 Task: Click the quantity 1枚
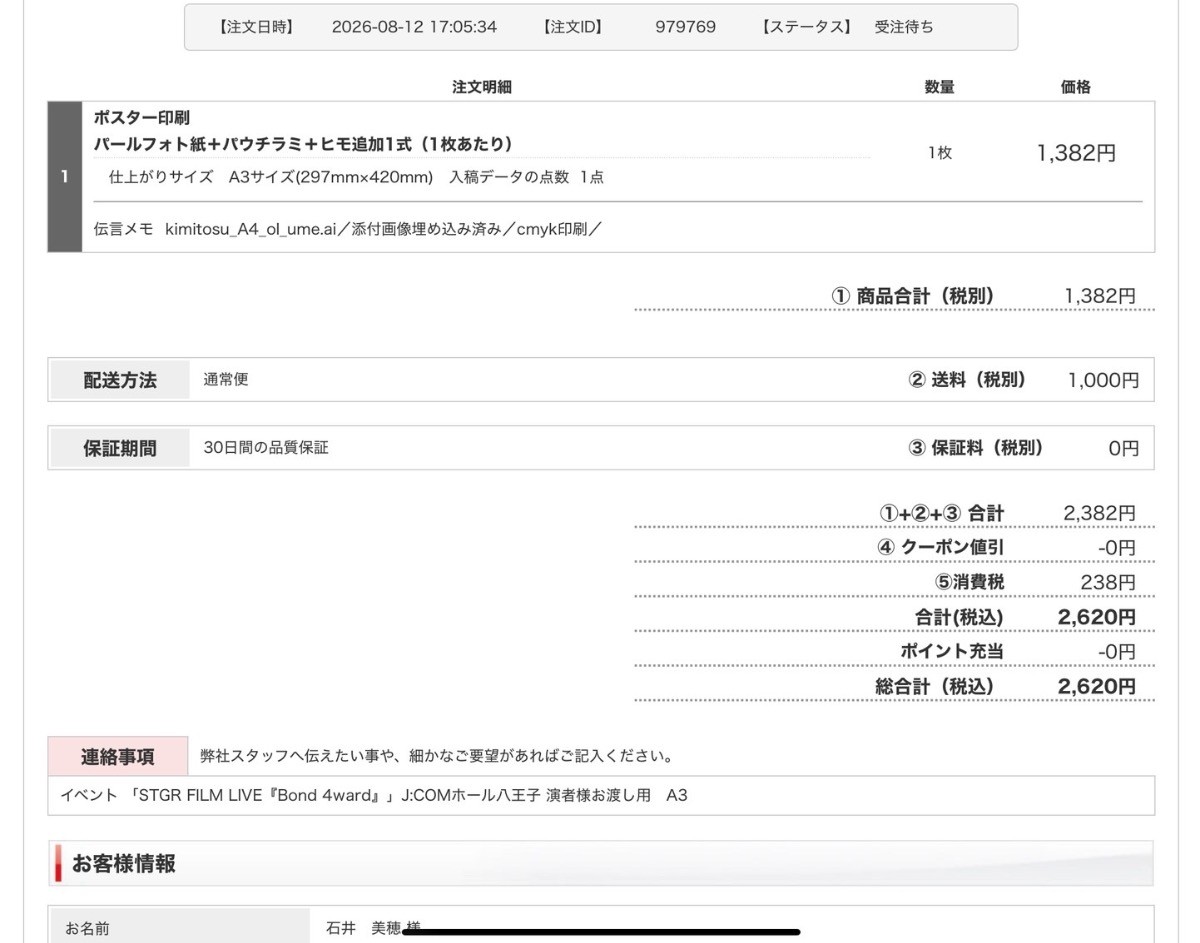click(939, 153)
